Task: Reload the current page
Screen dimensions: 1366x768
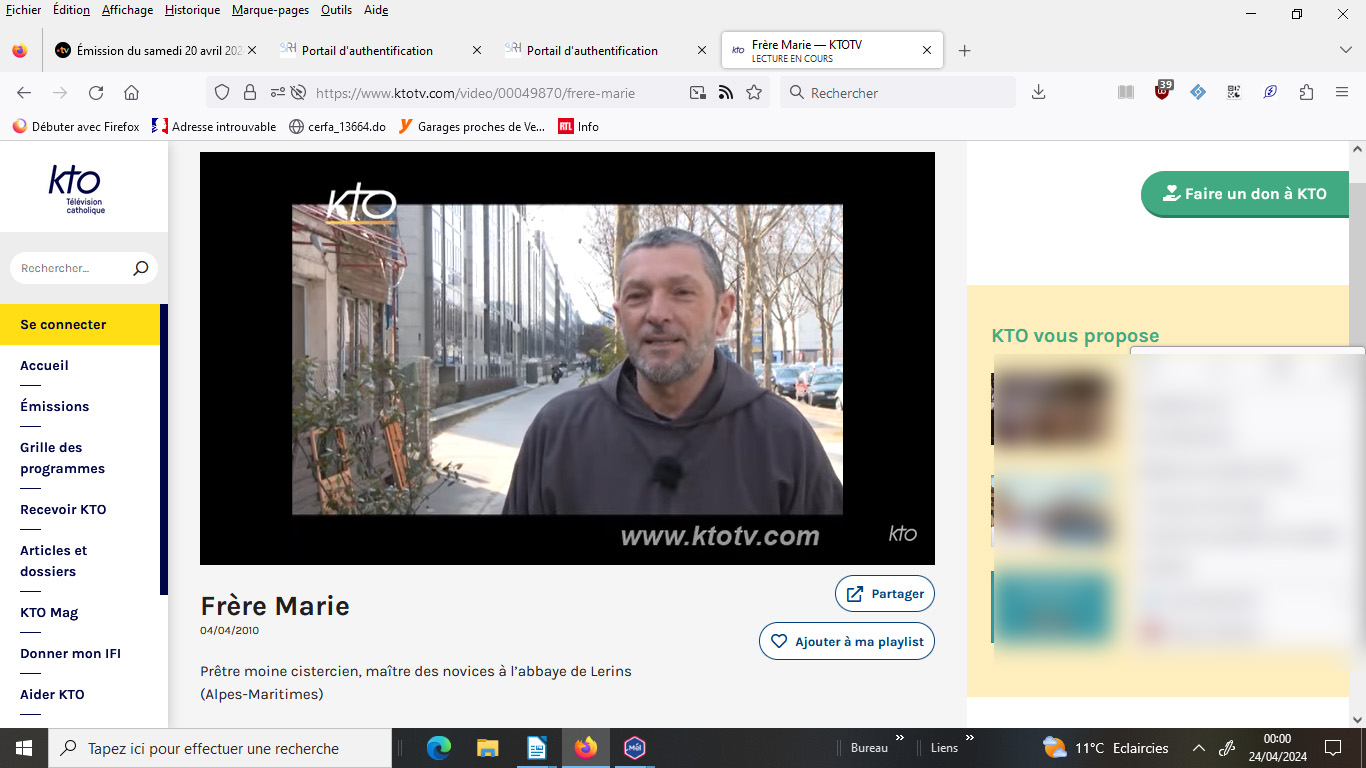Action: [96, 92]
